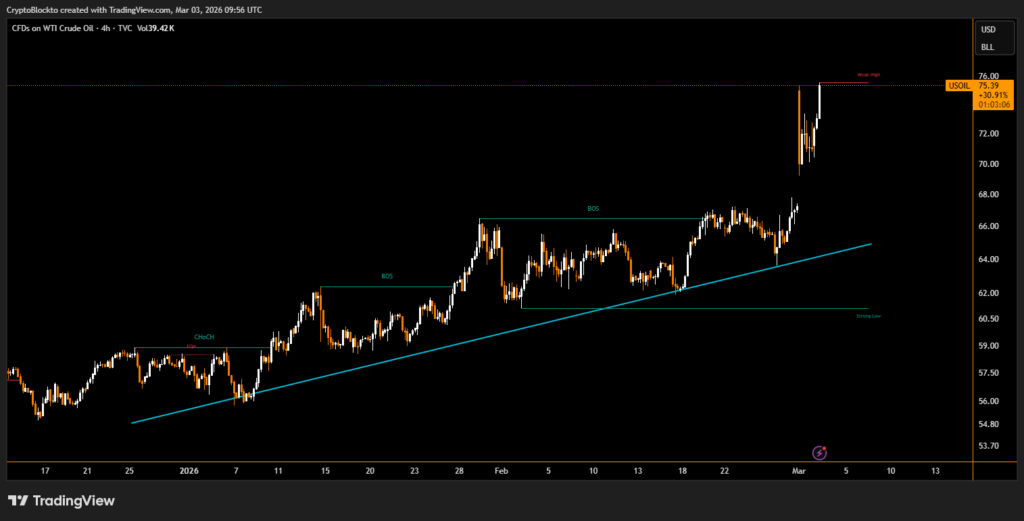Select the CHoCH label on chart
This screenshot has width=1024, height=521.
click(x=201, y=338)
